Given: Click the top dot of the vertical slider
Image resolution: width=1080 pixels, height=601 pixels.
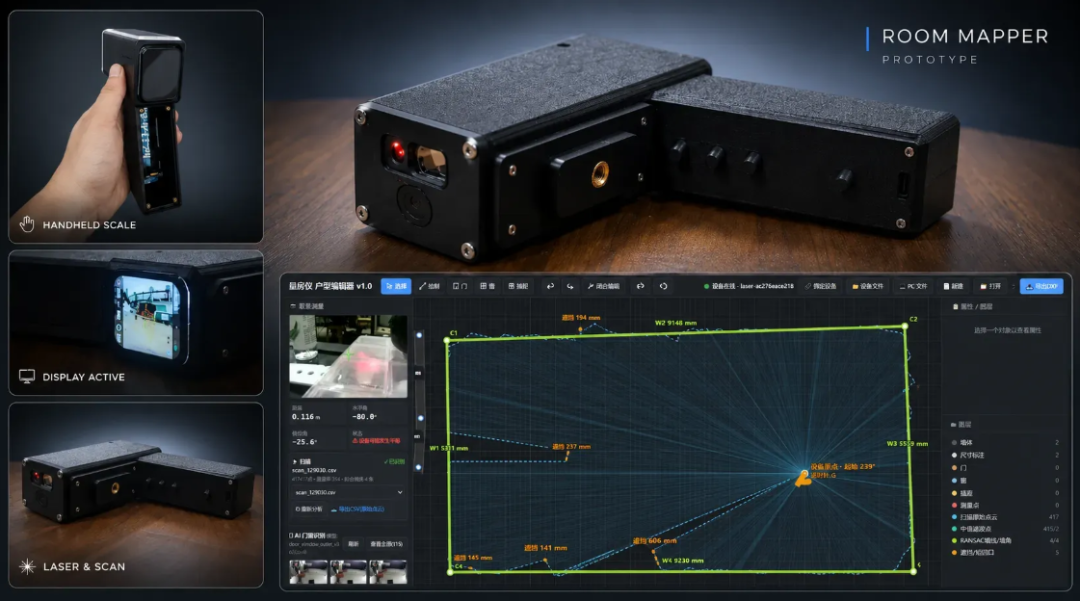Looking at the screenshot, I should [419, 335].
